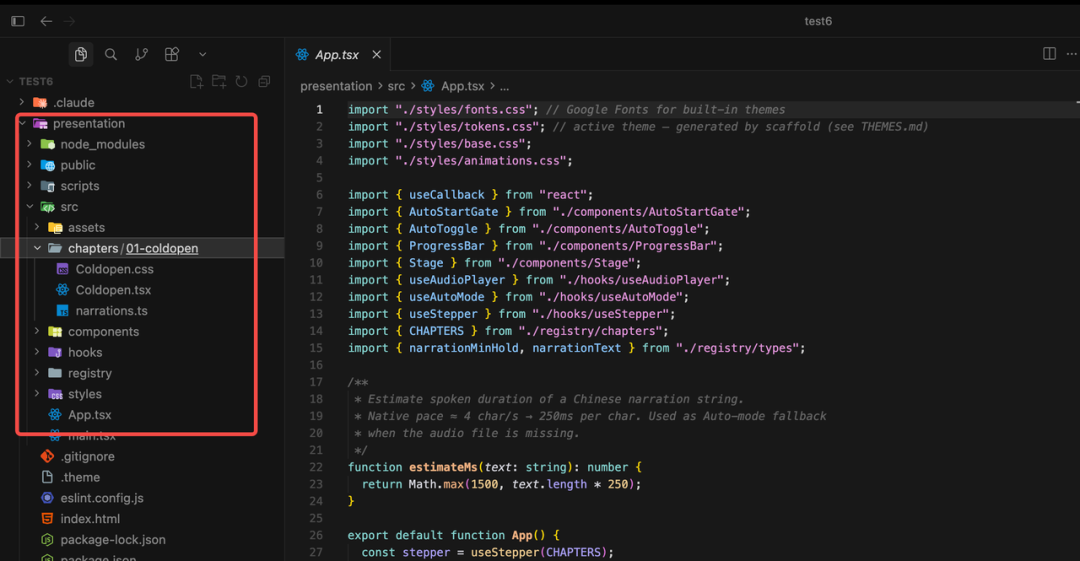Toggle the primary sidebar visibility icon
The width and height of the screenshot is (1080, 561).
tap(18, 21)
